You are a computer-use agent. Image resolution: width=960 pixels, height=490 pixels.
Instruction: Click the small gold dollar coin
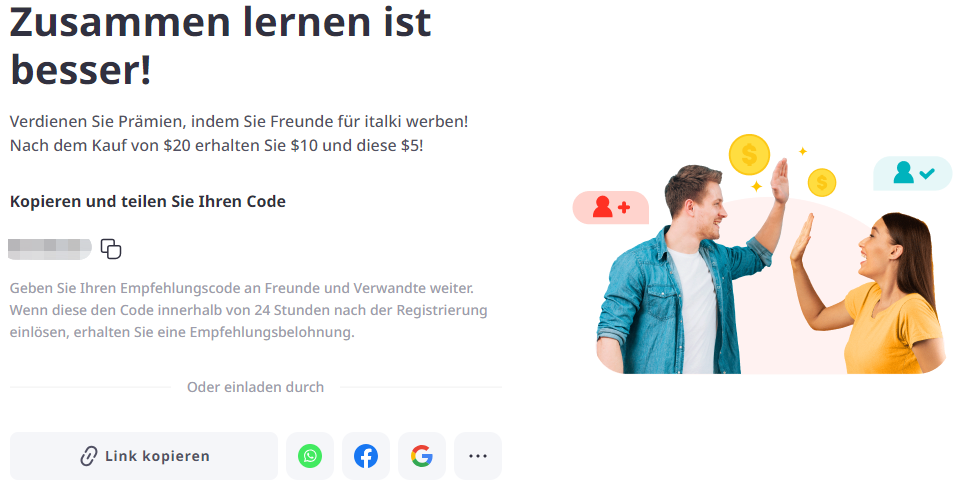tap(822, 182)
